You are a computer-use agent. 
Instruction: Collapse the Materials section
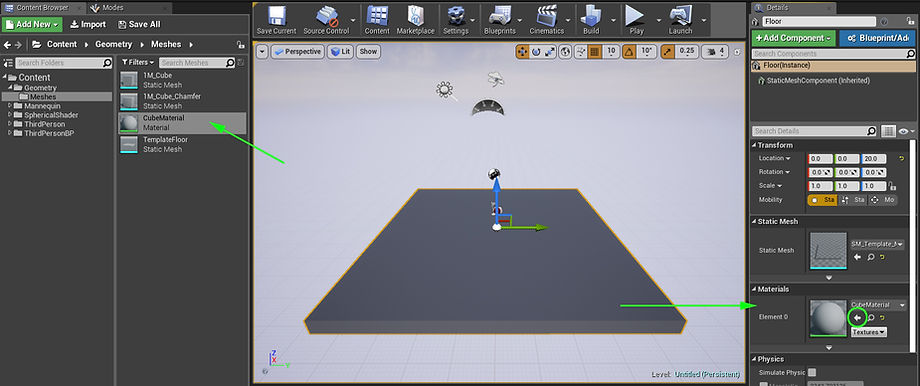[753, 289]
